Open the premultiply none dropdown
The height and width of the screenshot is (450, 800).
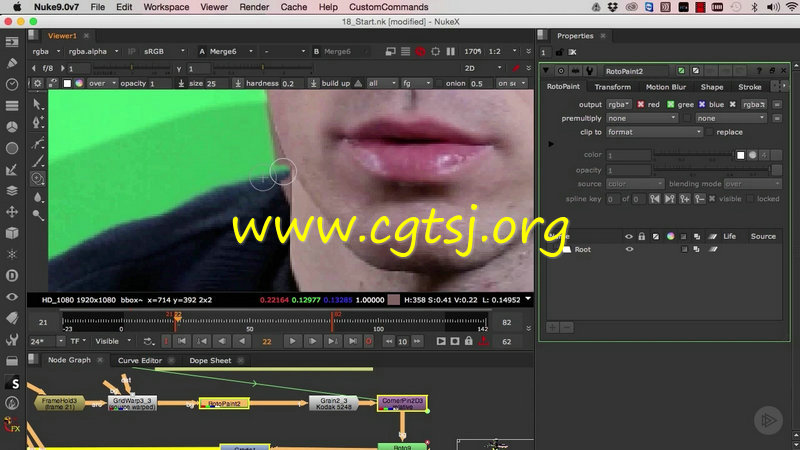click(642, 118)
